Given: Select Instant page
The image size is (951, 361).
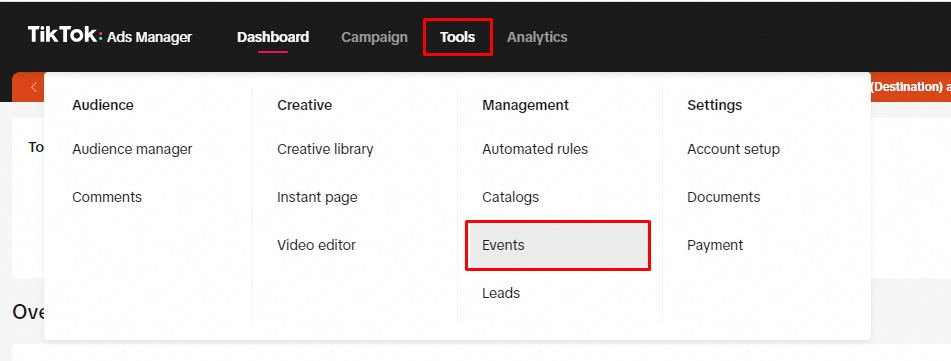Looking at the screenshot, I should pos(317,197).
